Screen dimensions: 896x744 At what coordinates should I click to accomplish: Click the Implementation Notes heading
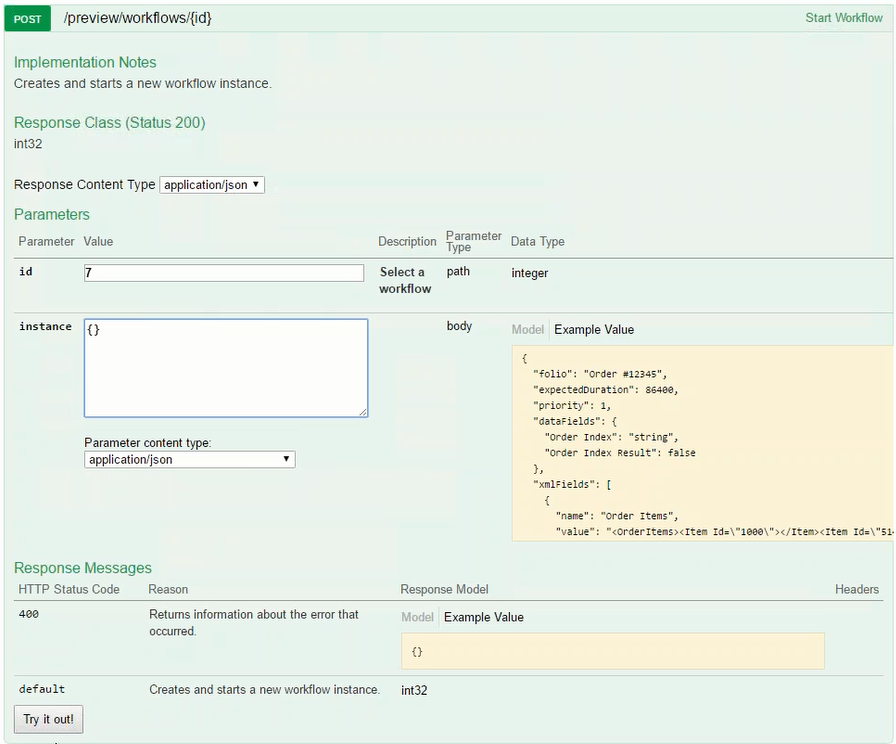(x=85, y=62)
